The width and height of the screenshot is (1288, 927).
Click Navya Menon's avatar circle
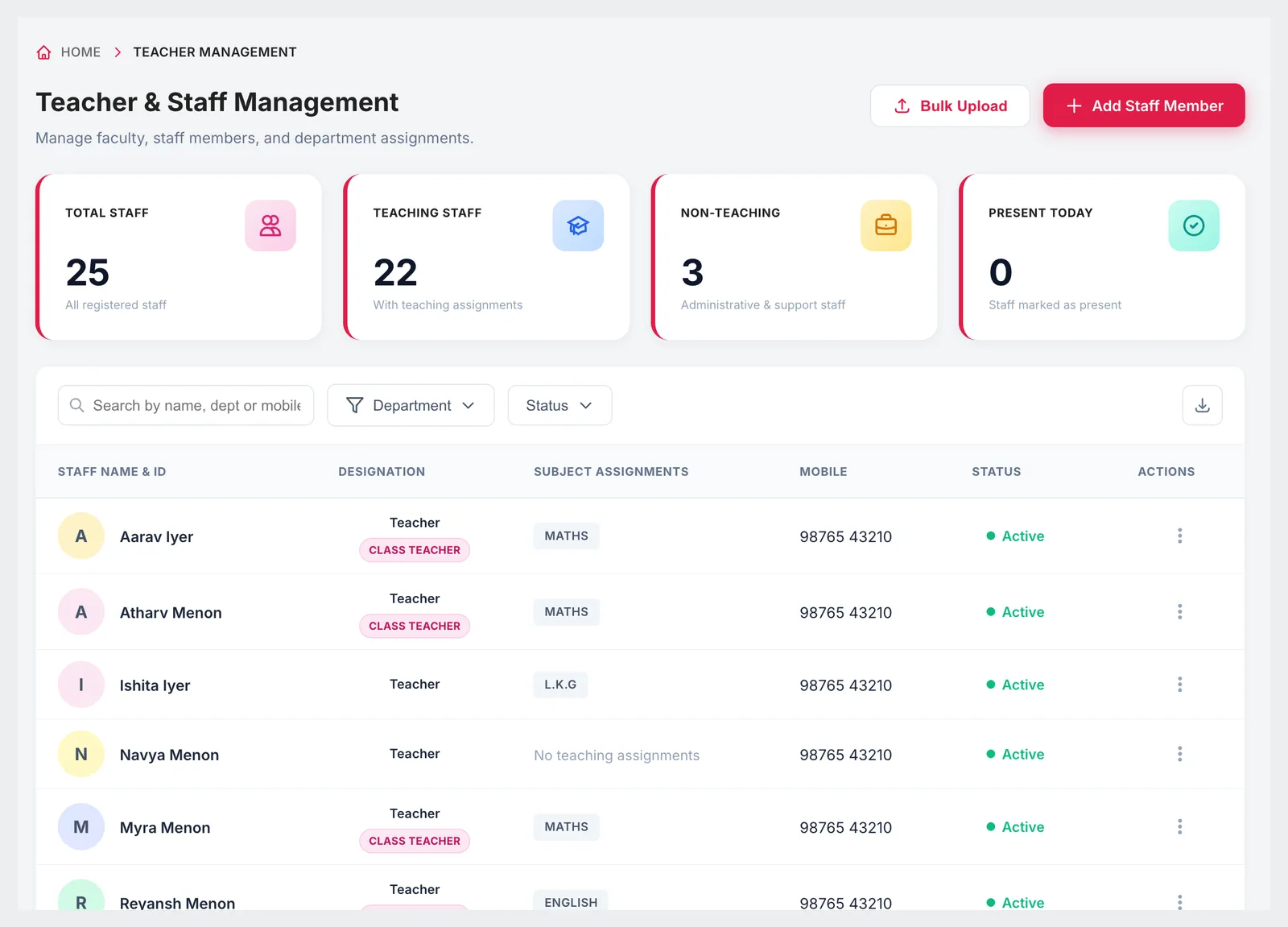coord(81,754)
